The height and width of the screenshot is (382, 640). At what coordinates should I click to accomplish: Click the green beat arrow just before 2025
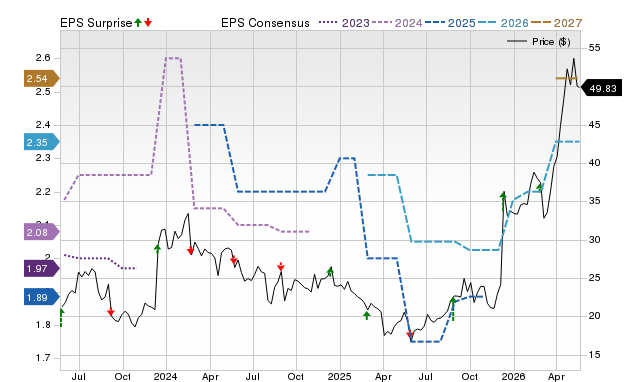(330, 271)
